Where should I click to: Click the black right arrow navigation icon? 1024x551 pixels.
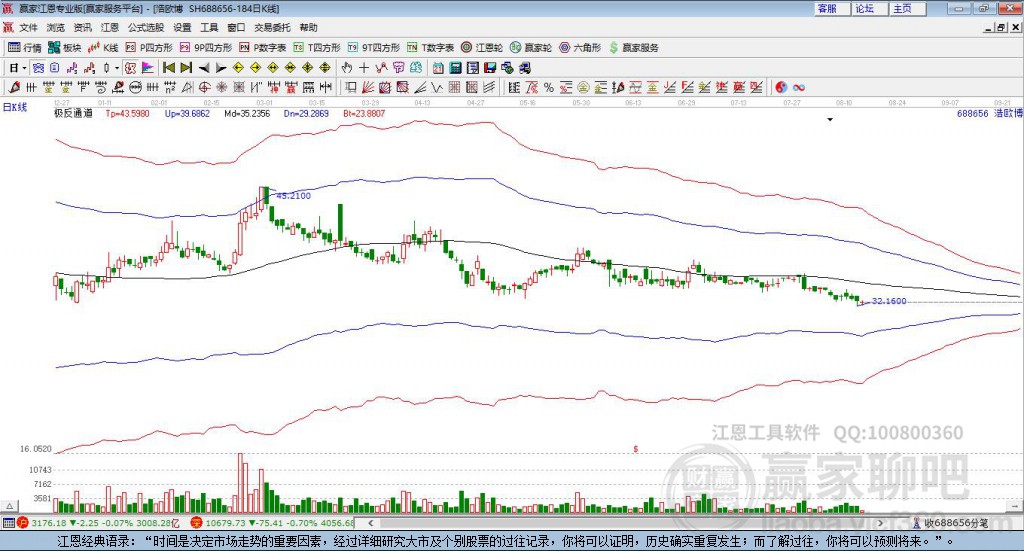(221, 68)
